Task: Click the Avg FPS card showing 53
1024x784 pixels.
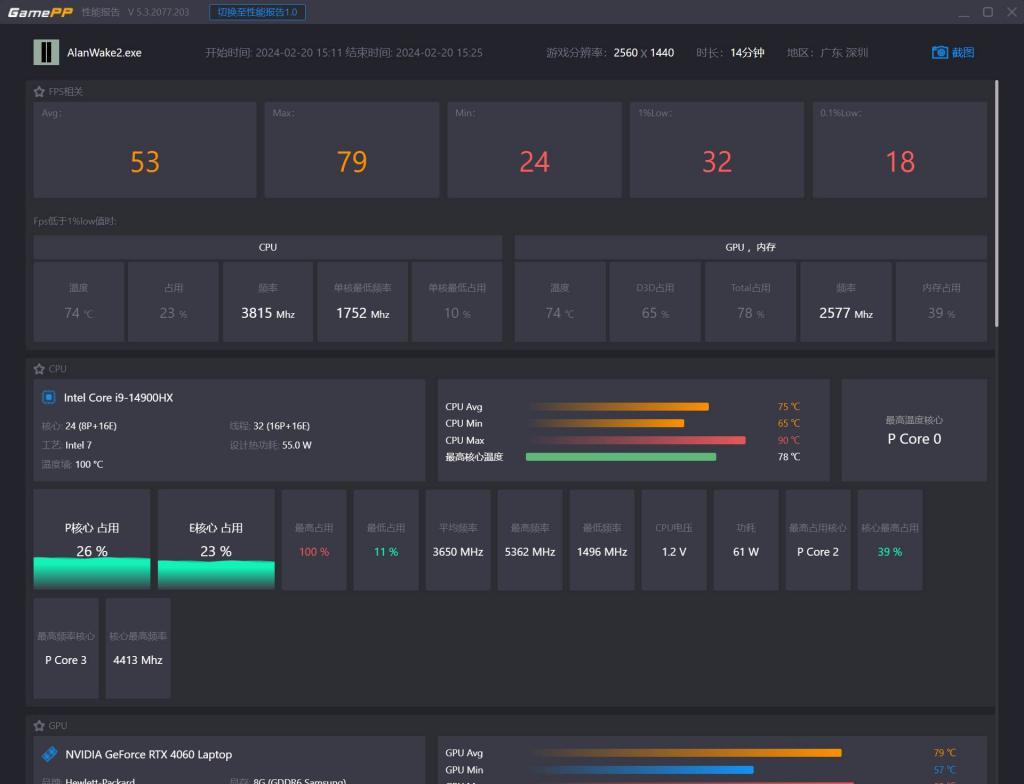Action: (145, 150)
